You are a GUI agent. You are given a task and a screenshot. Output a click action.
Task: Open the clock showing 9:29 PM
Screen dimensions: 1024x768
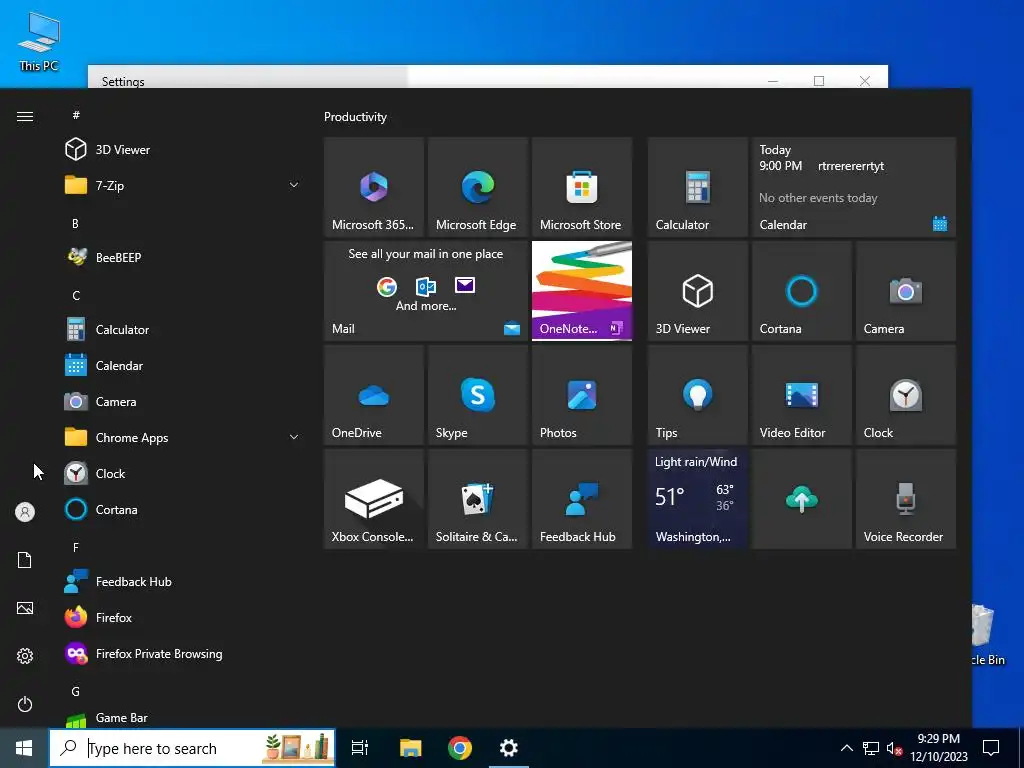(939, 748)
